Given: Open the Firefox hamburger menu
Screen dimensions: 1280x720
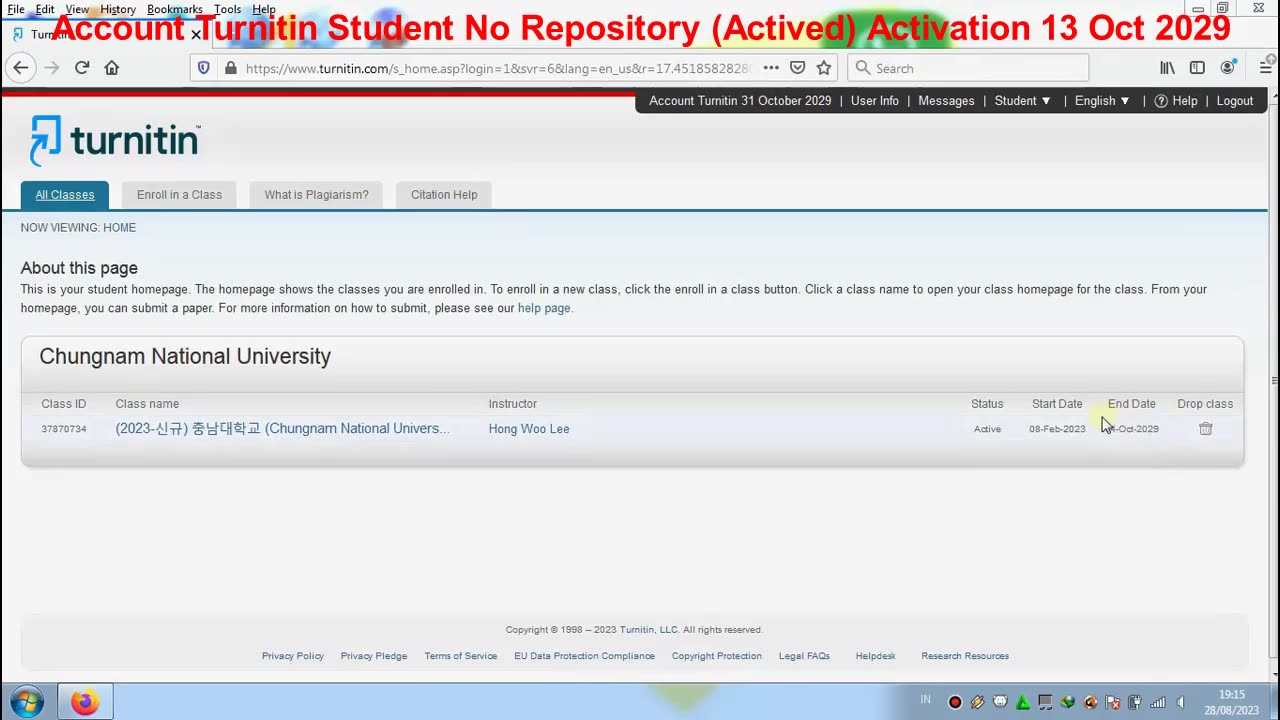Looking at the screenshot, I should pos(1265,68).
